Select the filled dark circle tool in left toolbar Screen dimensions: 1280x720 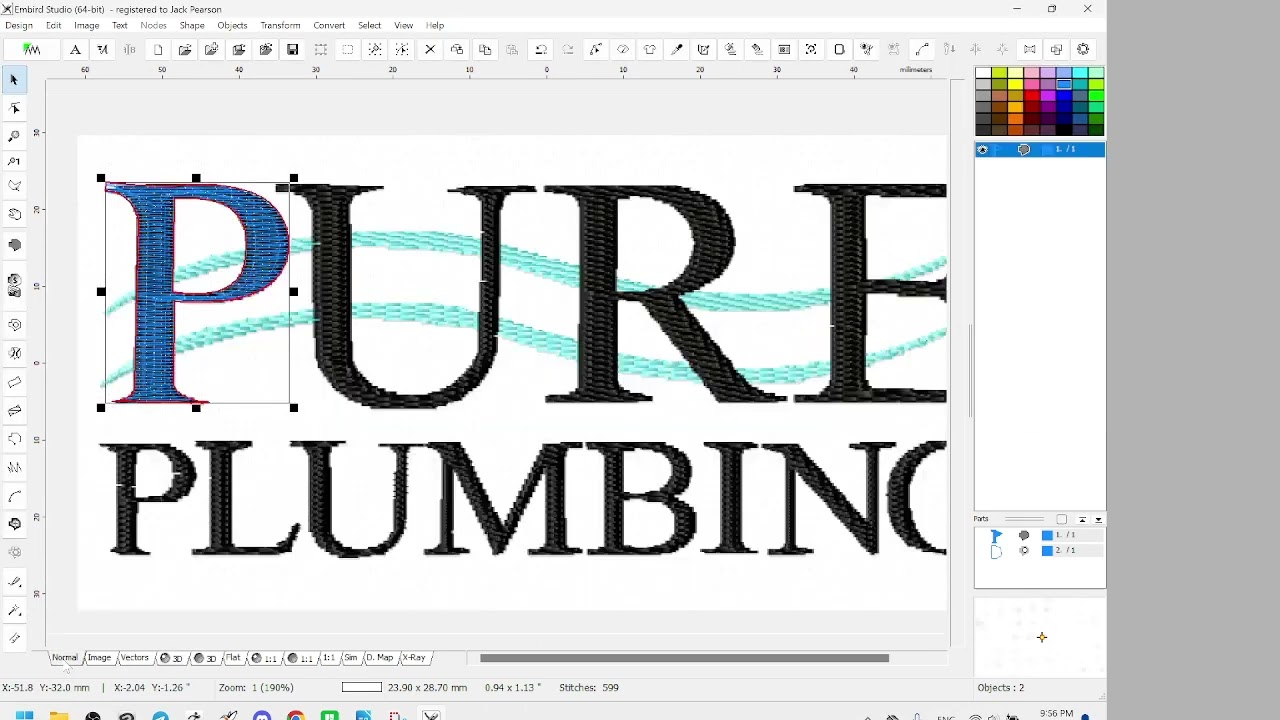(x=14, y=244)
